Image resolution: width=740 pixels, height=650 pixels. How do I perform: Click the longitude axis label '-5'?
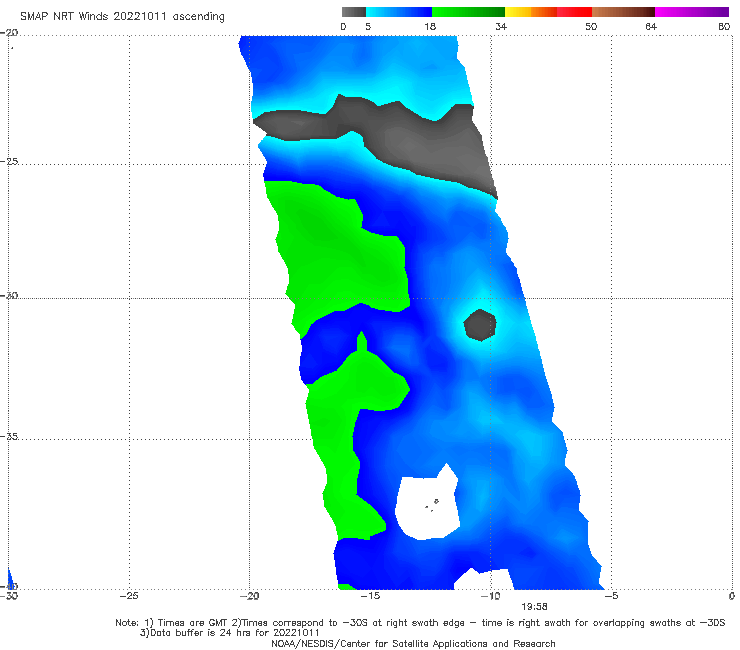[x=611, y=596]
